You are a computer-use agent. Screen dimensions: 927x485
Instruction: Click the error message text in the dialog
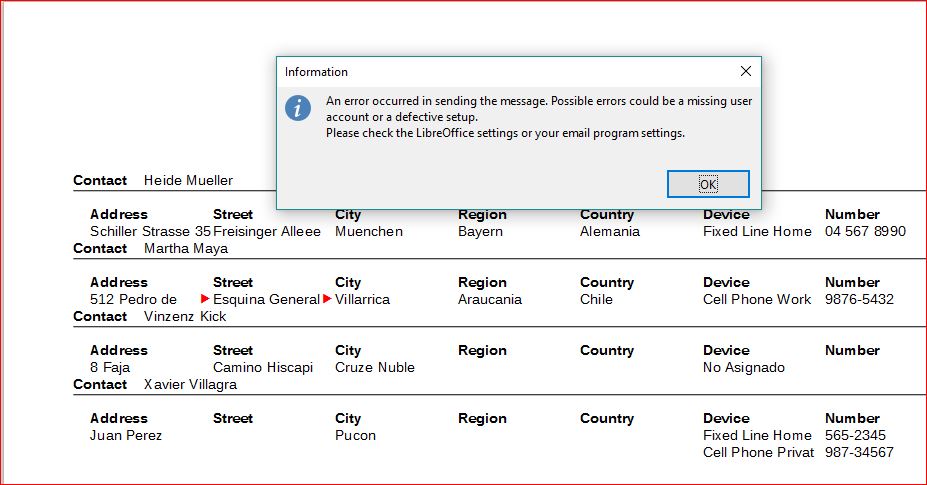click(539, 117)
